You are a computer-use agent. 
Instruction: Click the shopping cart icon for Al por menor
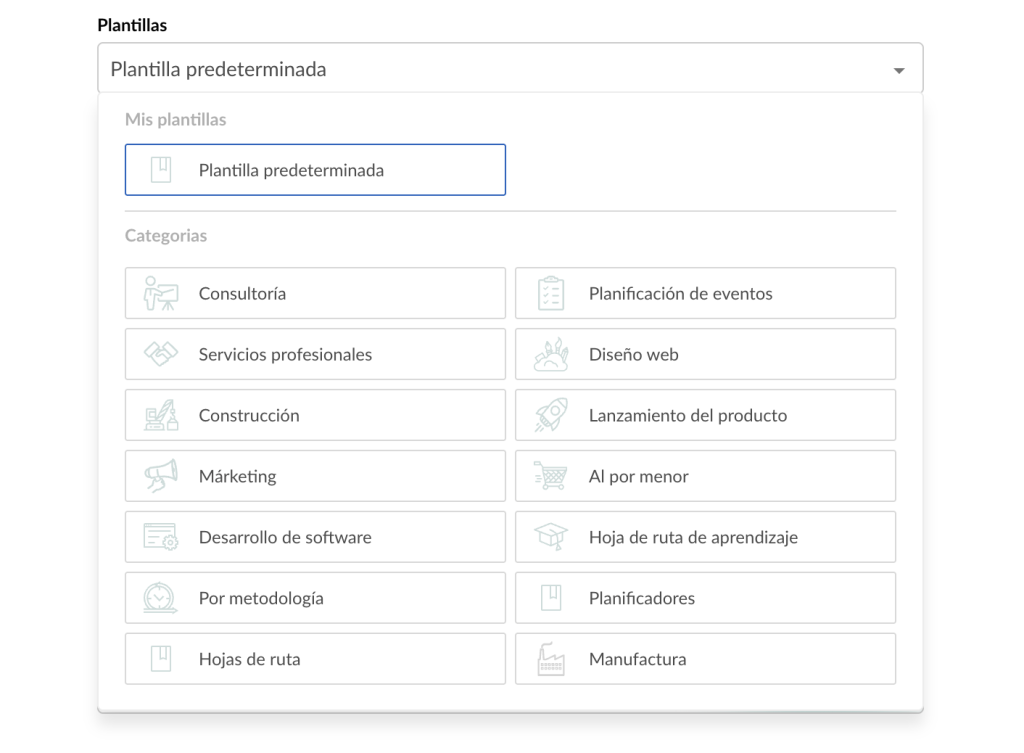pos(551,475)
